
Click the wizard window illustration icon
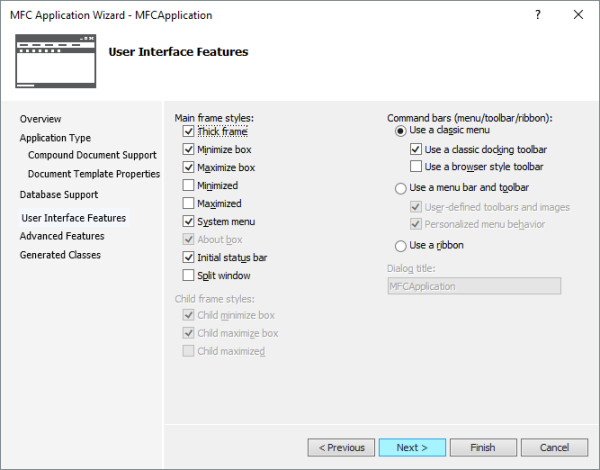pos(56,61)
